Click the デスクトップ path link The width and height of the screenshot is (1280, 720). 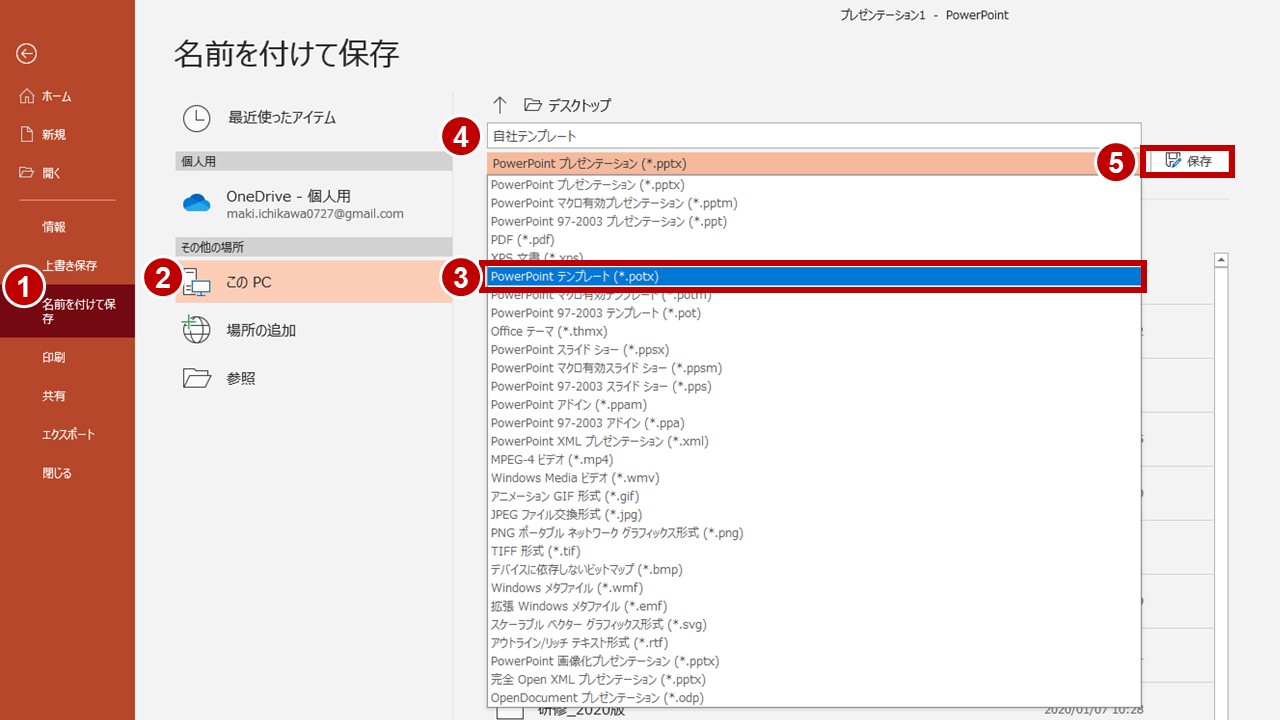[x=579, y=105]
